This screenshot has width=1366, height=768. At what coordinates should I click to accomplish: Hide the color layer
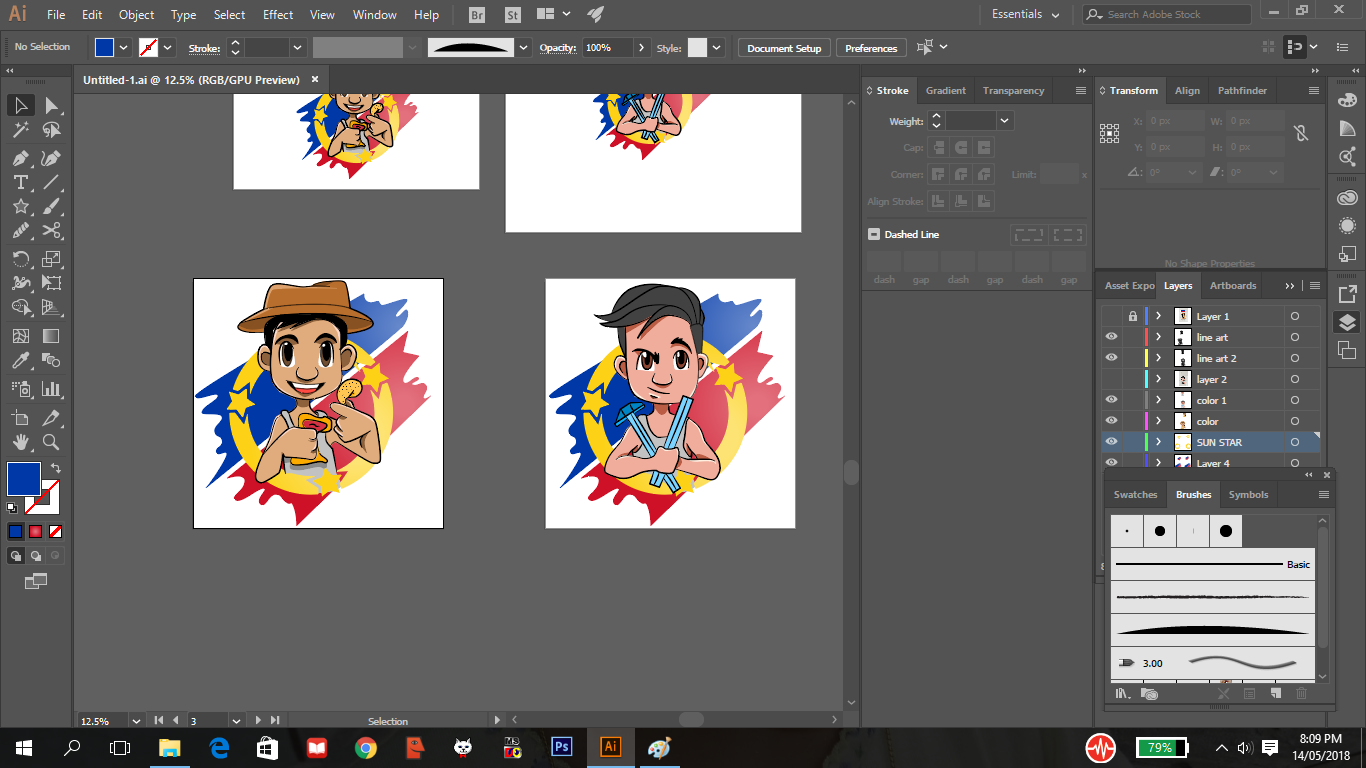click(1111, 421)
